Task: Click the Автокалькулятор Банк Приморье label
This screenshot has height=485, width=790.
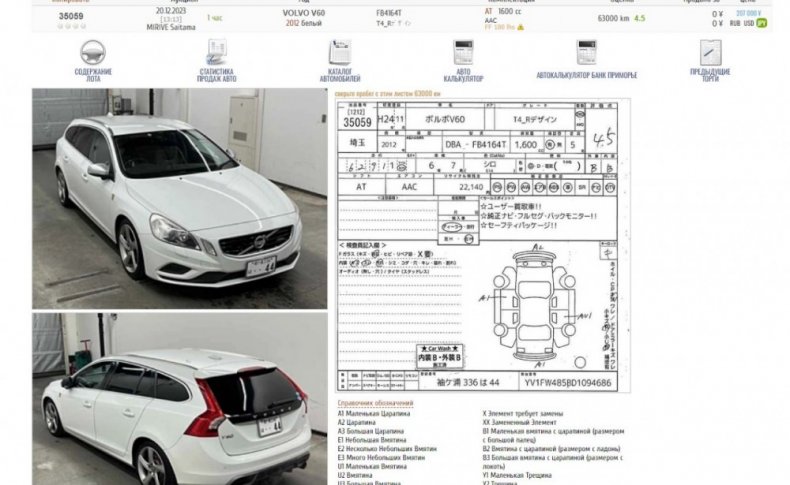Action: click(x=586, y=75)
